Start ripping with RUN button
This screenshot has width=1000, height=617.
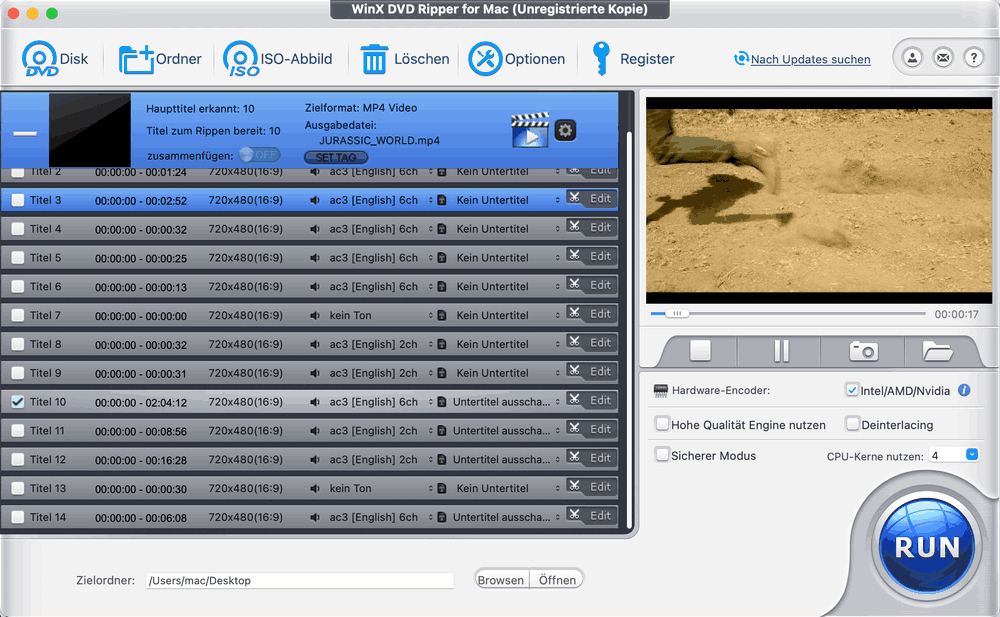pos(927,547)
